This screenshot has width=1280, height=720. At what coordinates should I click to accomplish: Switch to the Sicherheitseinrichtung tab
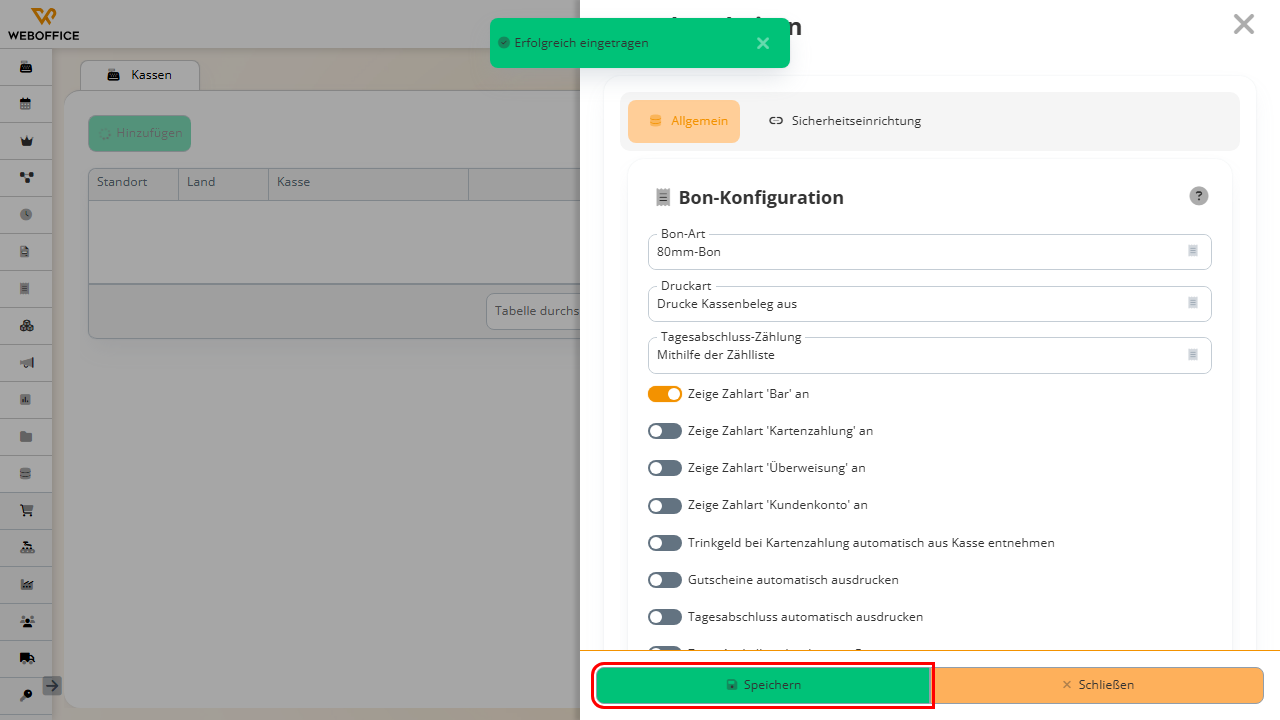click(x=845, y=121)
